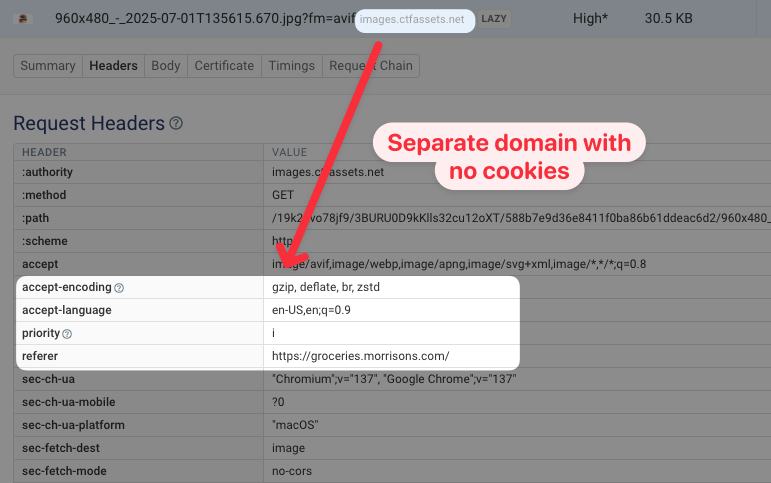771x483 pixels.
Task: Select the sec-ch-ua header name
Action: [x=48, y=379]
